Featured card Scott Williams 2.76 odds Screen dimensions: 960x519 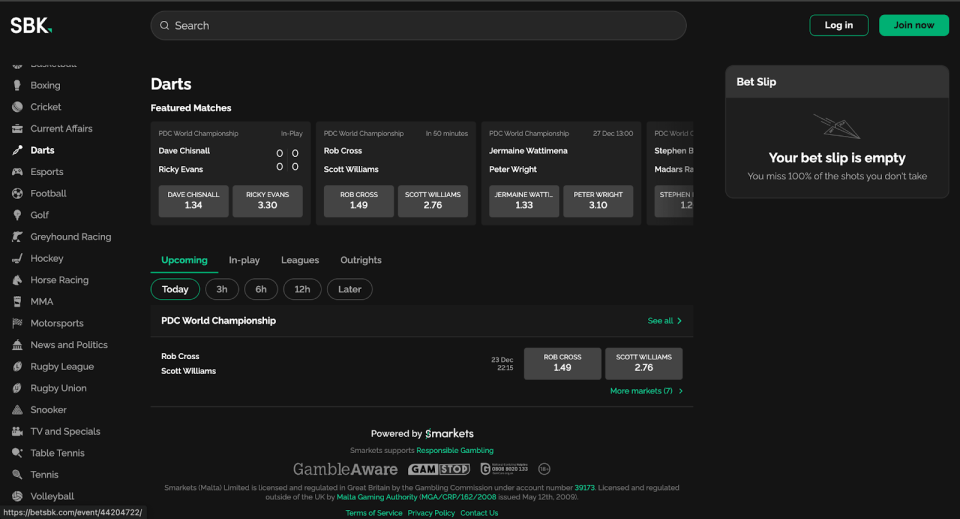pos(433,201)
